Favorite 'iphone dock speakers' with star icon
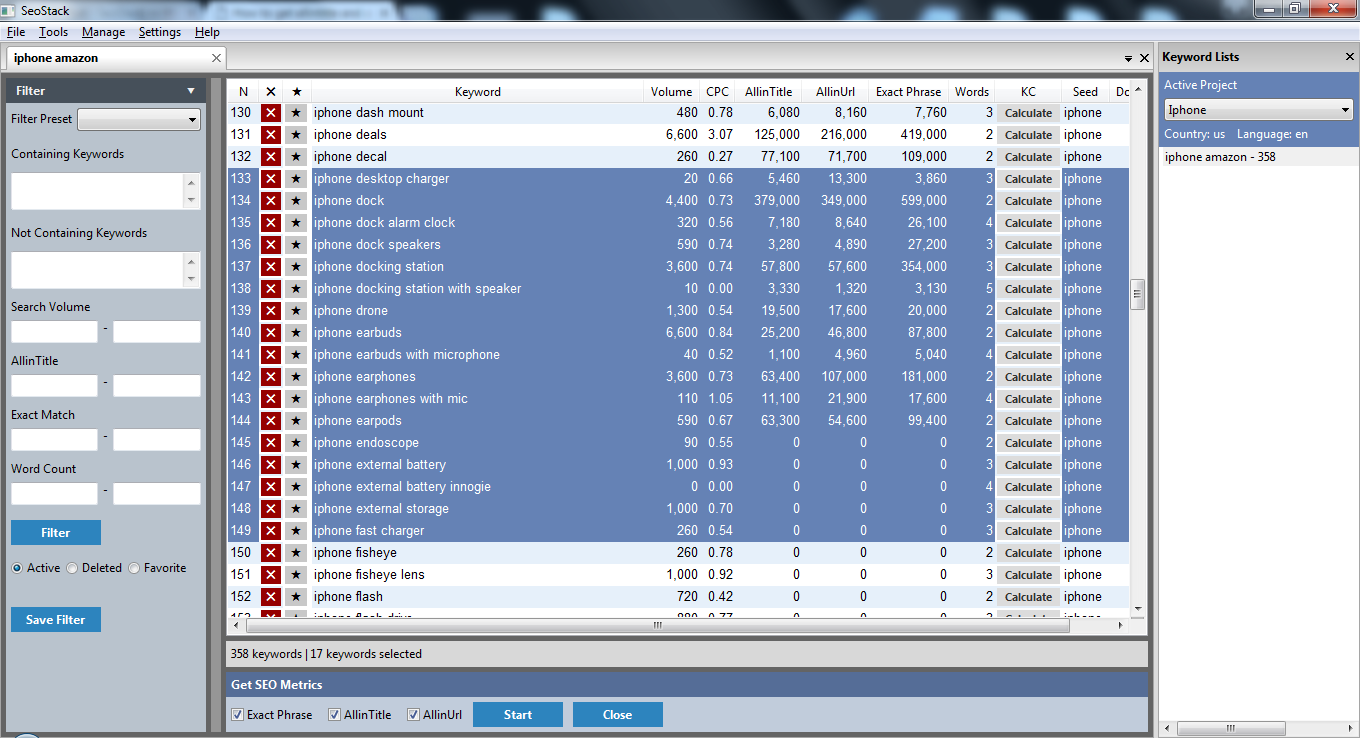 click(x=296, y=245)
